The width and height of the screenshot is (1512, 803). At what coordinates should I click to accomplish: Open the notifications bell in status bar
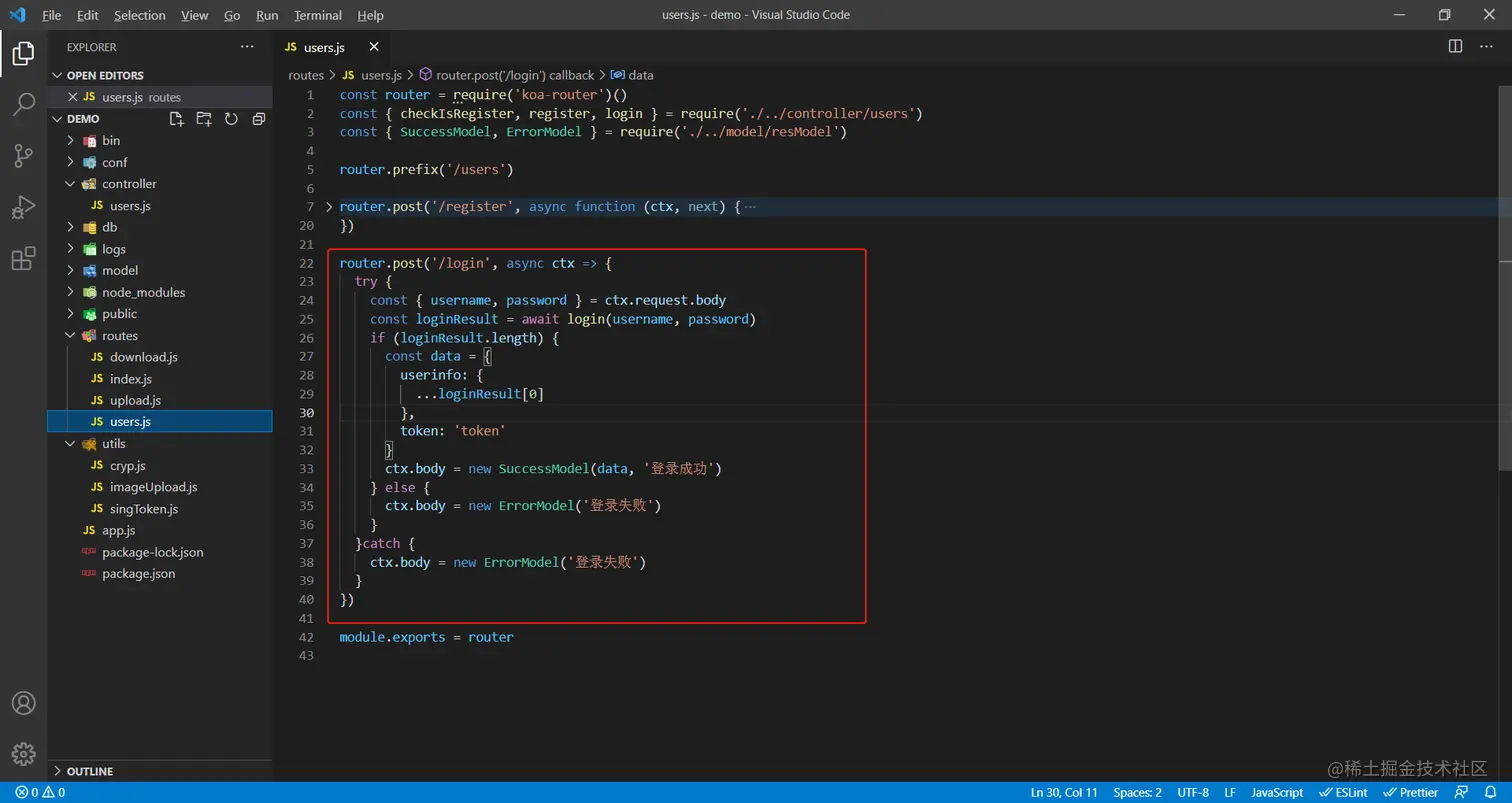point(1490,793)
